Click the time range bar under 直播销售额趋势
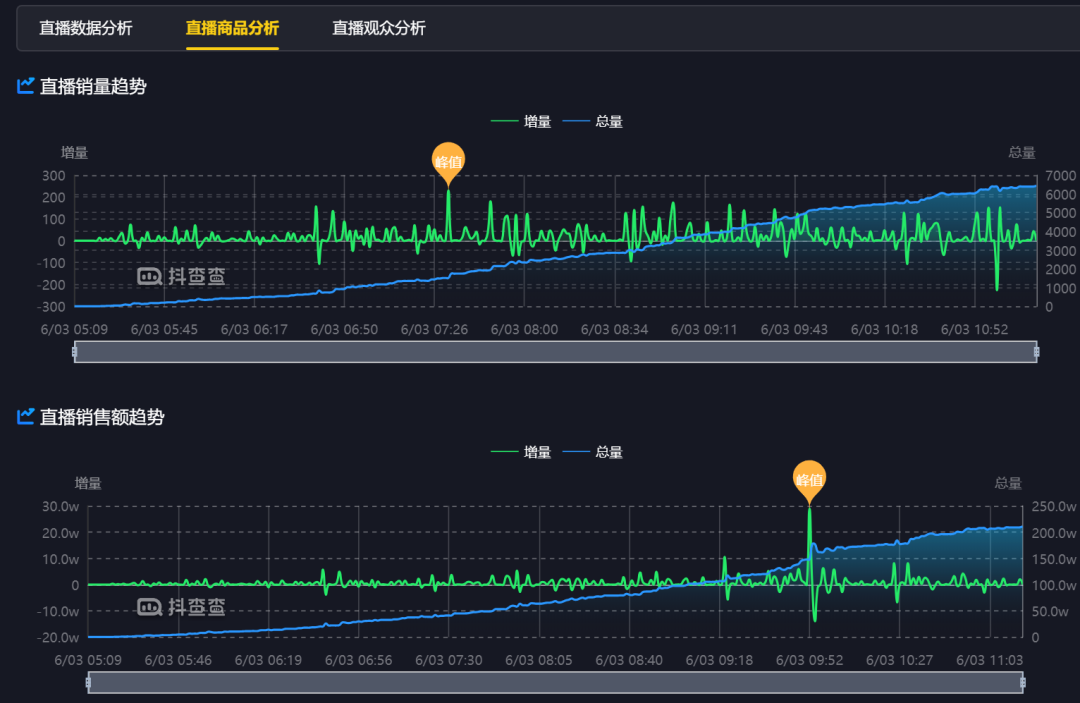The image size is (1080, 703). tap(555, 682)
